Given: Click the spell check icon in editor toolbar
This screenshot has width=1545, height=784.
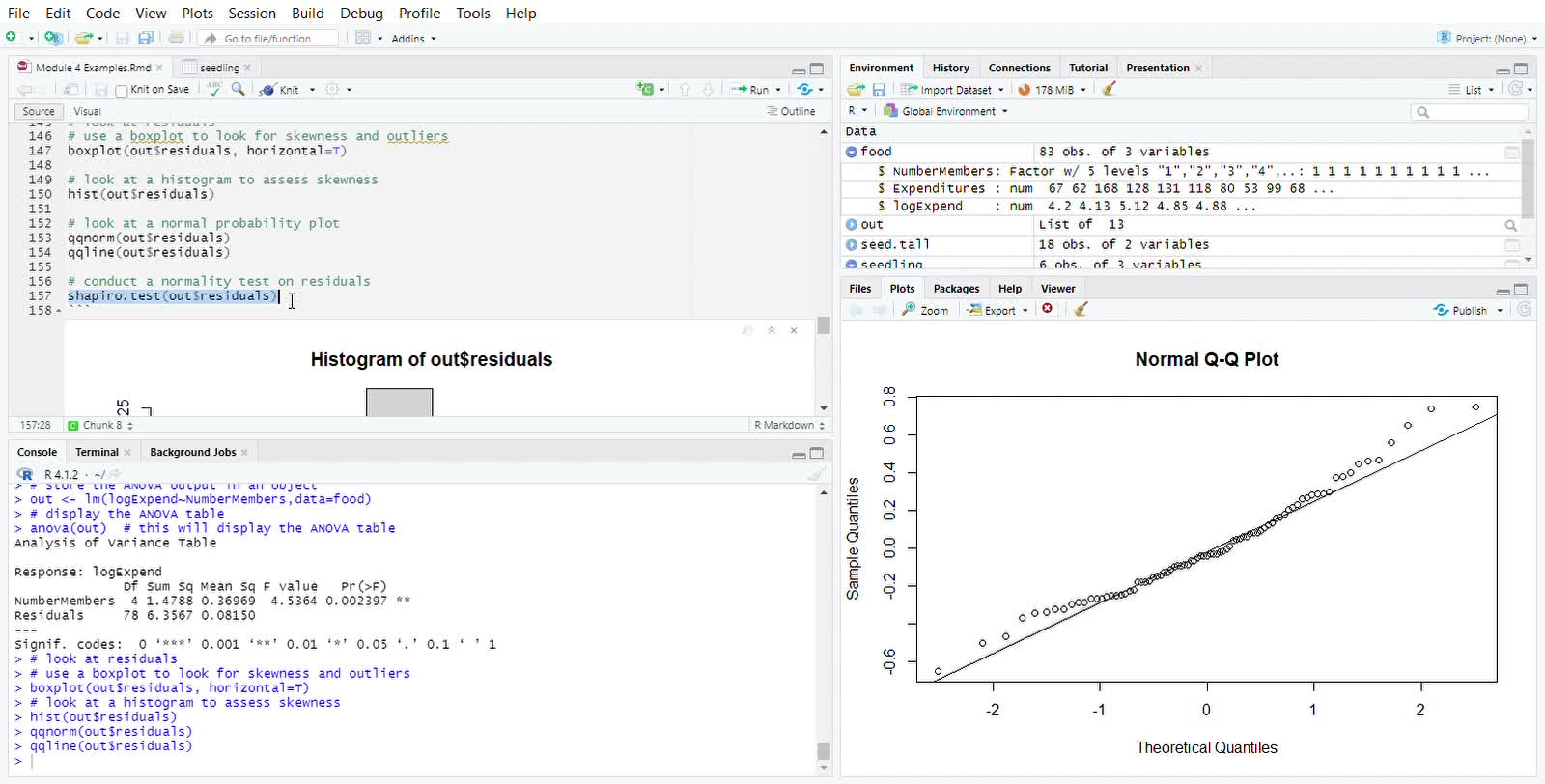Looking at the screenshot, I should click(214, 89).
